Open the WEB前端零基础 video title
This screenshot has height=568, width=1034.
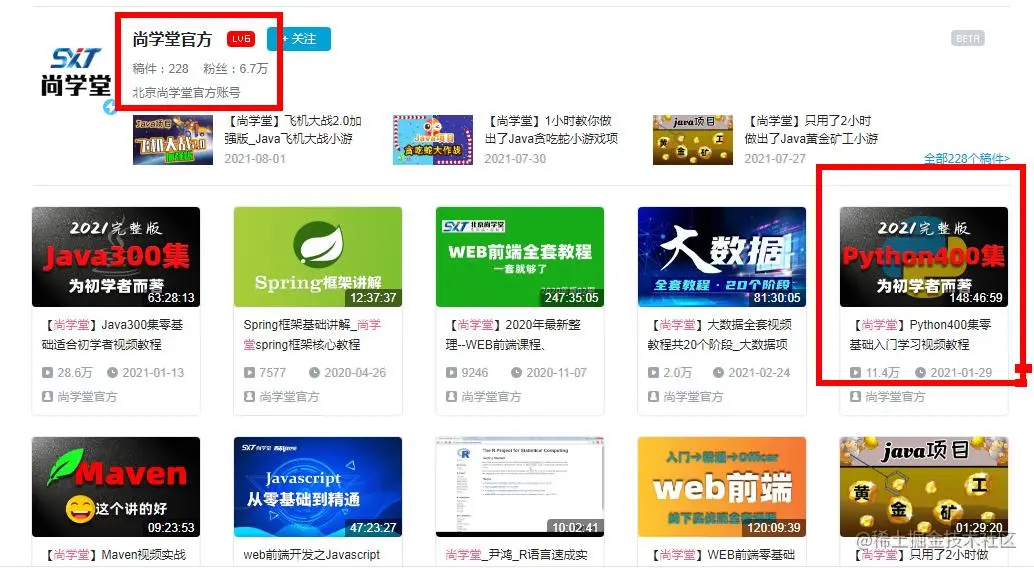click(x=721, y=555)
